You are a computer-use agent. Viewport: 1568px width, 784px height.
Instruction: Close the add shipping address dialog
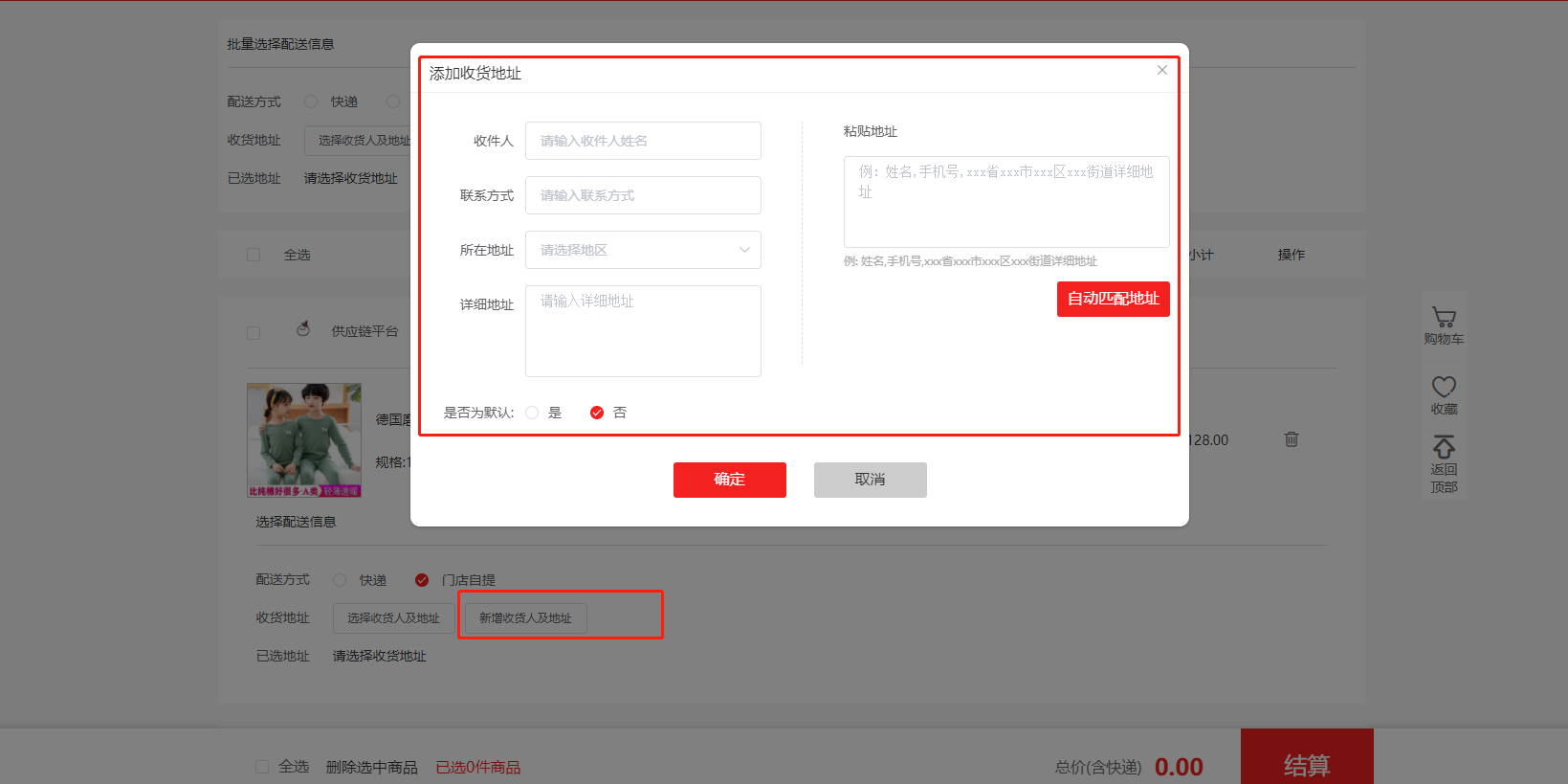pos(1161,70)
